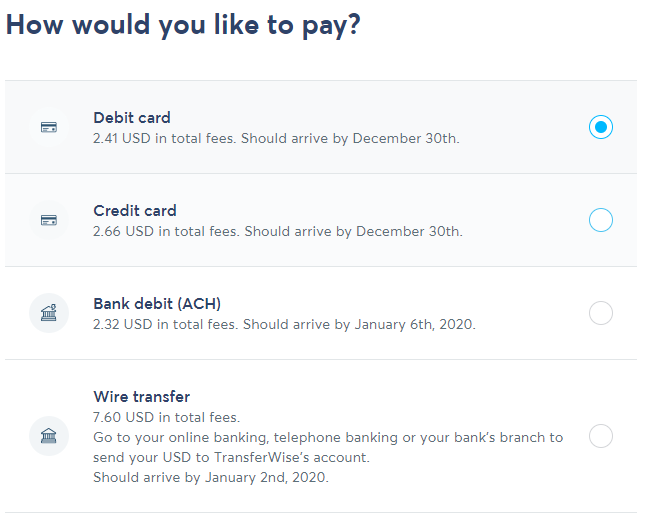Enable the Bank debit (ACH) radio button

600,313
